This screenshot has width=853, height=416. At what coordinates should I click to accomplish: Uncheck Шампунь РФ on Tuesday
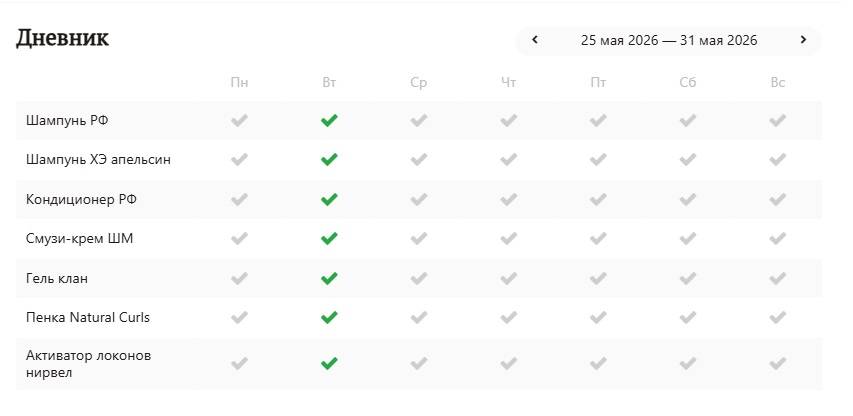click(x=329, y=120)
